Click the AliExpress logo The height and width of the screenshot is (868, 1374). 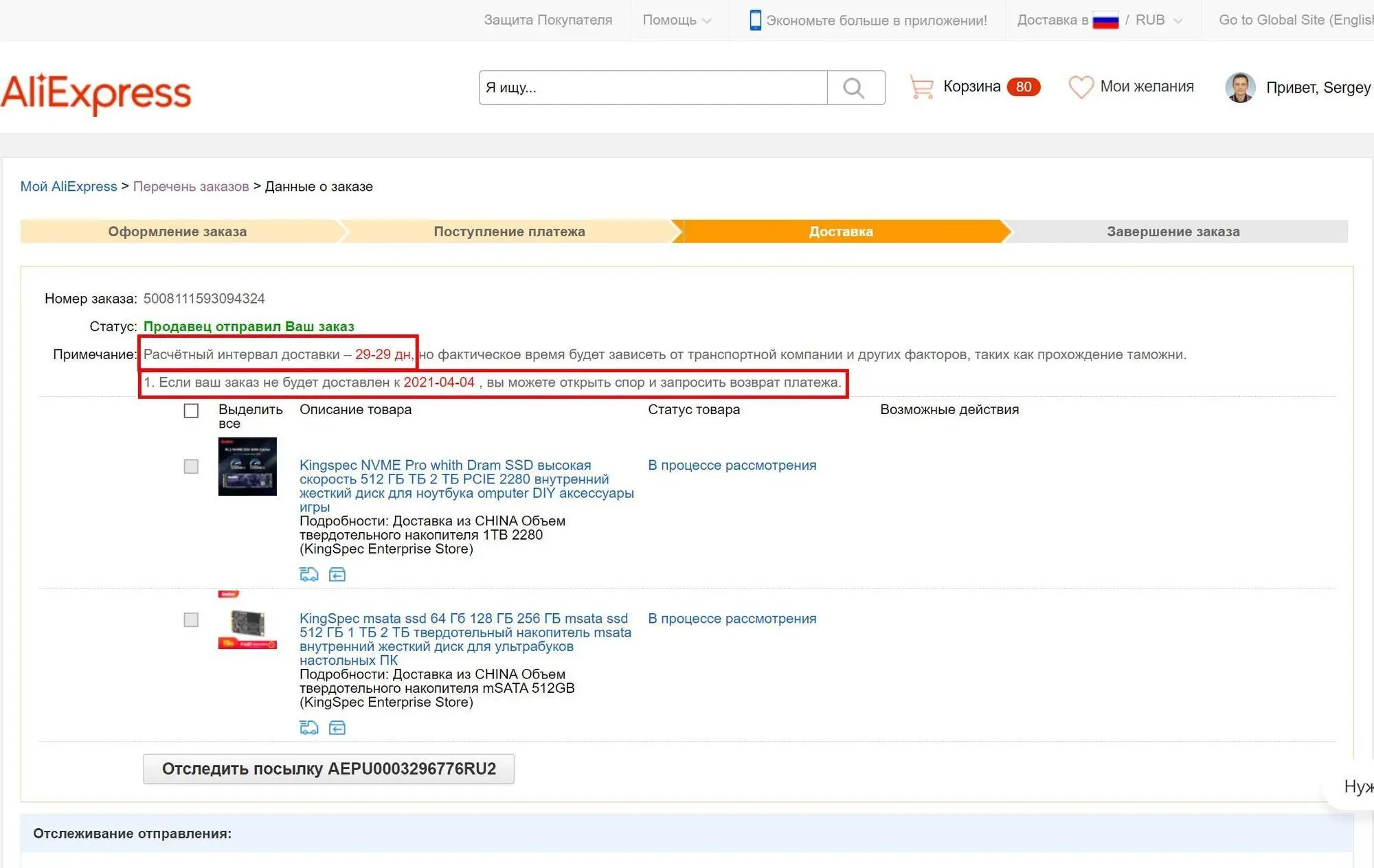coord(96,93)
